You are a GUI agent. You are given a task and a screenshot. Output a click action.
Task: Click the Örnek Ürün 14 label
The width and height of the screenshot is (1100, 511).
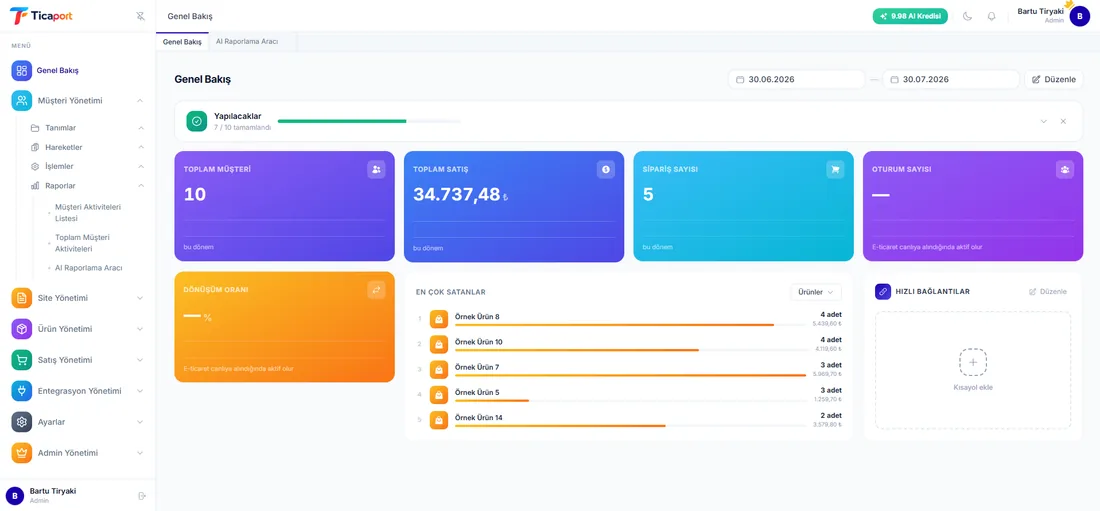click(x=480, y=418)
